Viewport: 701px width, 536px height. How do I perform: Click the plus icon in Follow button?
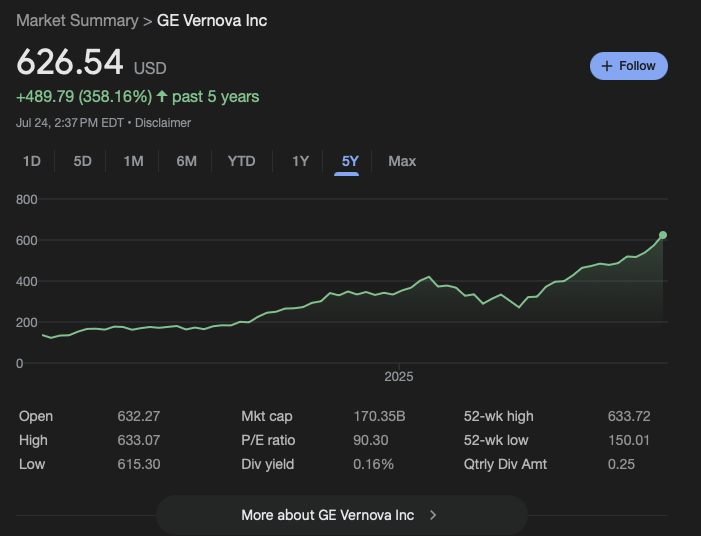tap(607, 66)
